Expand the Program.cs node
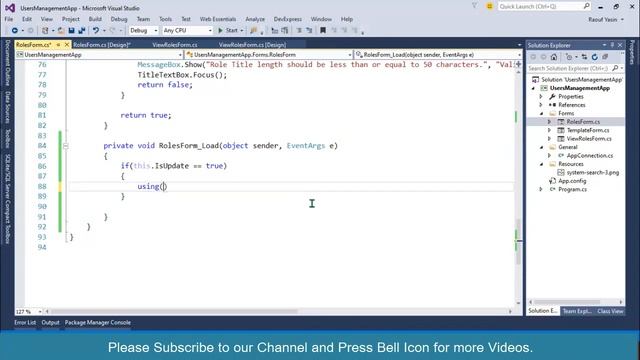Image resolution: width=640 pixels, height=360 pixels. pos(541,189)
